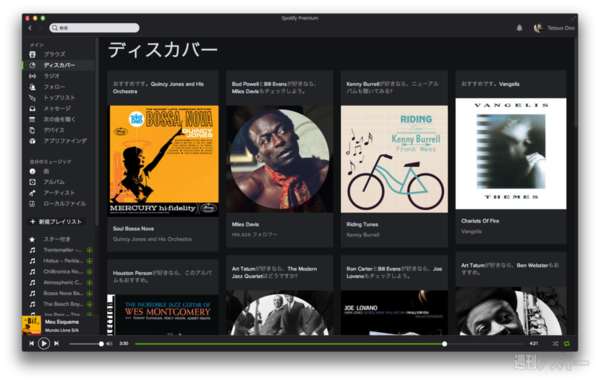Click the speaker mute icon
The height and width of the screenshot is (382, 600).
[x=109, y=344]
